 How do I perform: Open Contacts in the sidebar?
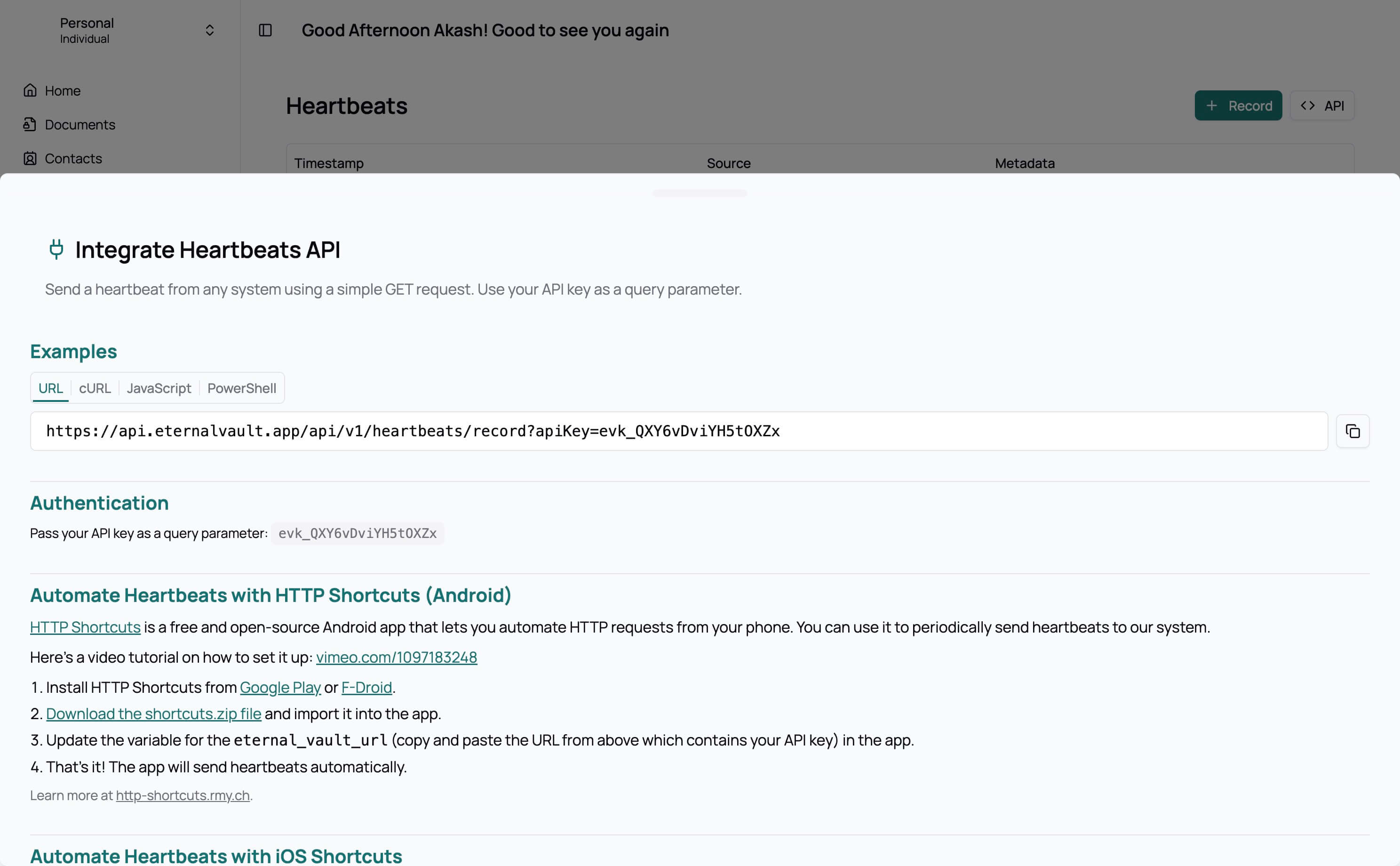(x=73, y=158)
